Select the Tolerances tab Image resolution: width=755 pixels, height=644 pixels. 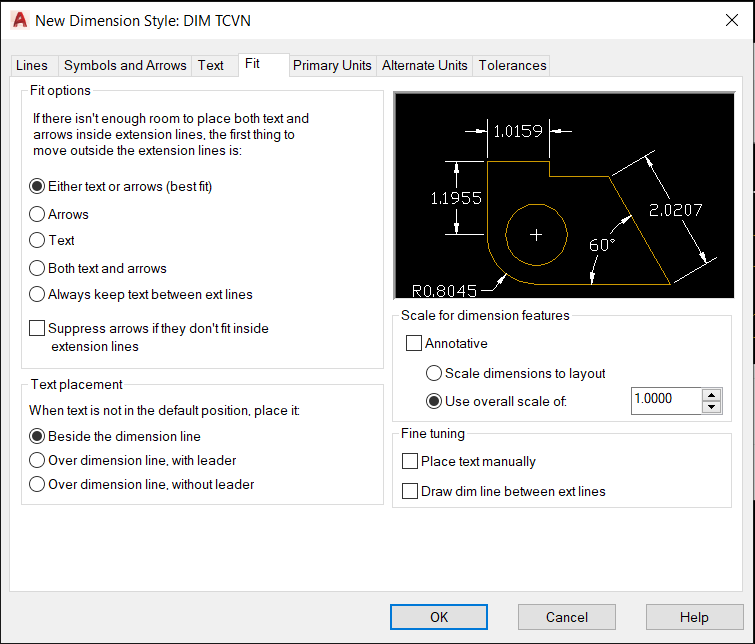[x=512, y=65]
